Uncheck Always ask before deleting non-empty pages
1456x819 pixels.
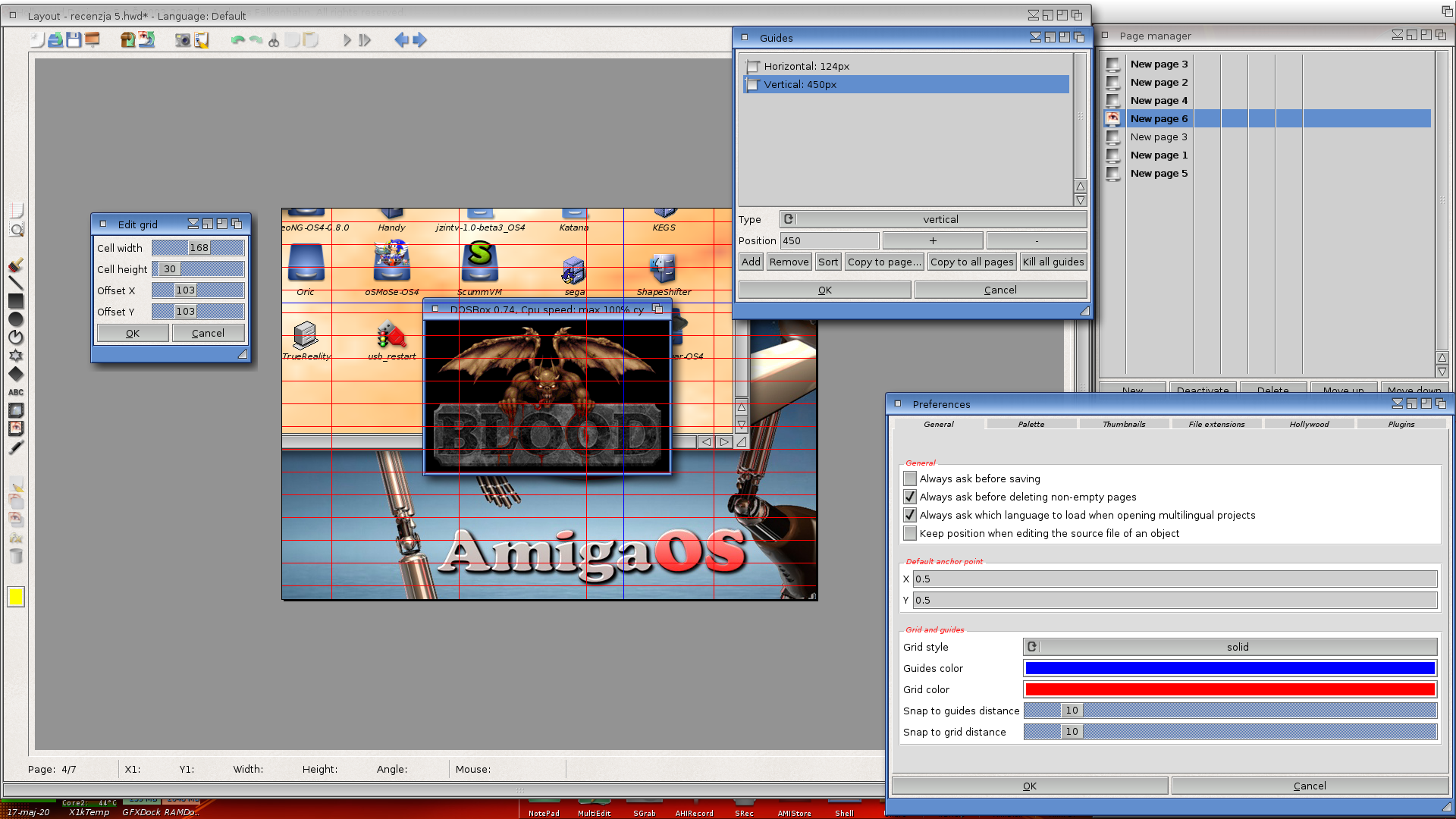pyautogui.click(x=910, y=497)
